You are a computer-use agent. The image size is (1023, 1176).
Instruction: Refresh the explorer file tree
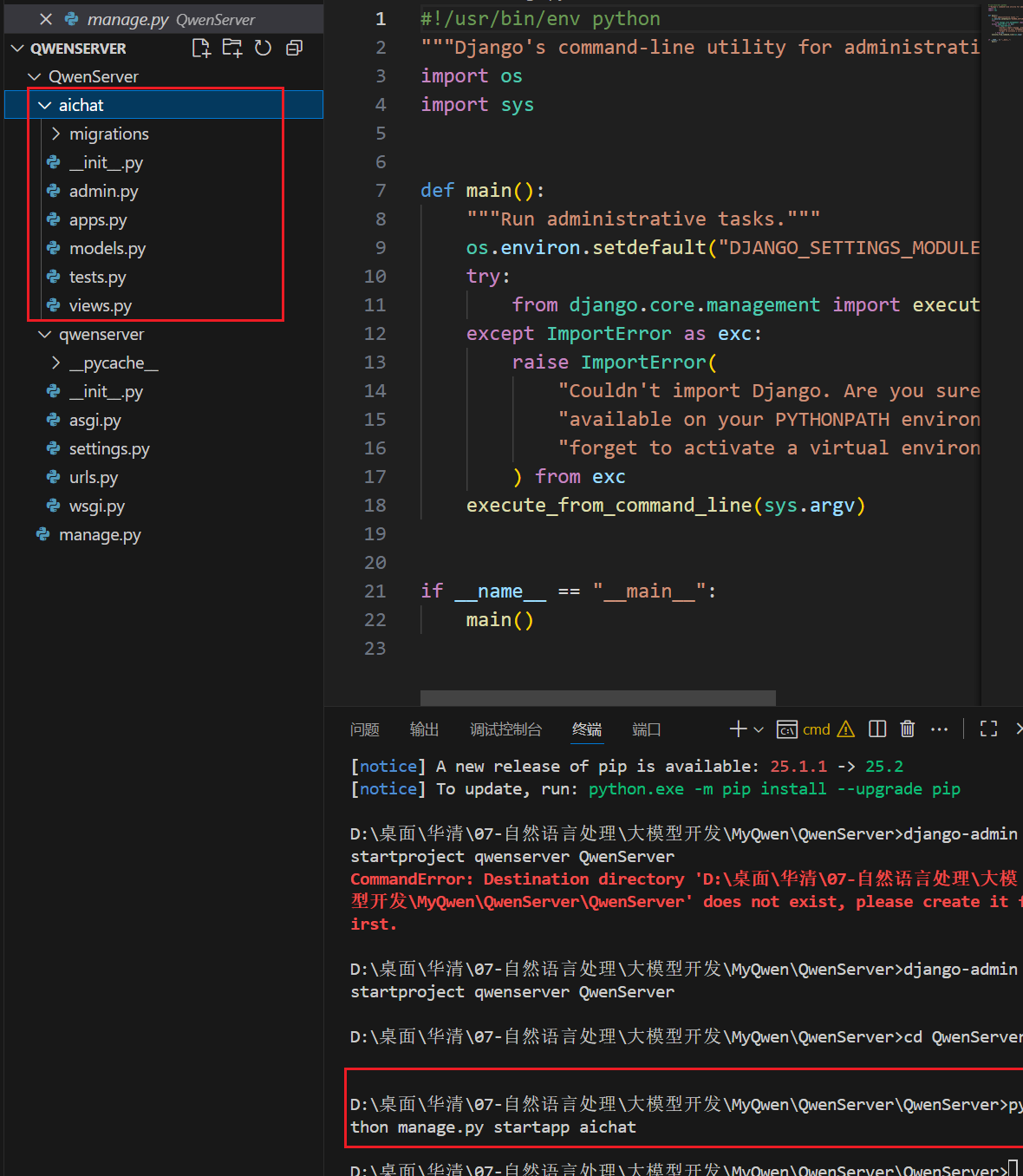click(264, 49)
